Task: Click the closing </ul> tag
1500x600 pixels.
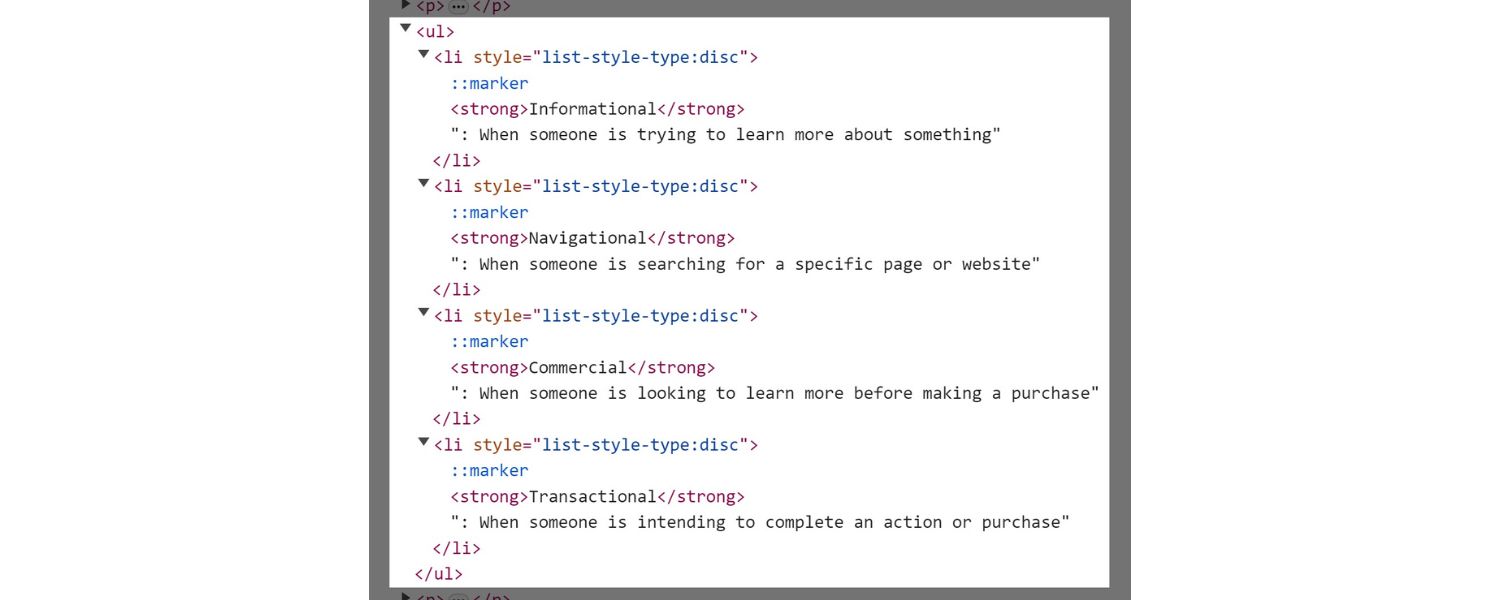Action: coord(439,574)
